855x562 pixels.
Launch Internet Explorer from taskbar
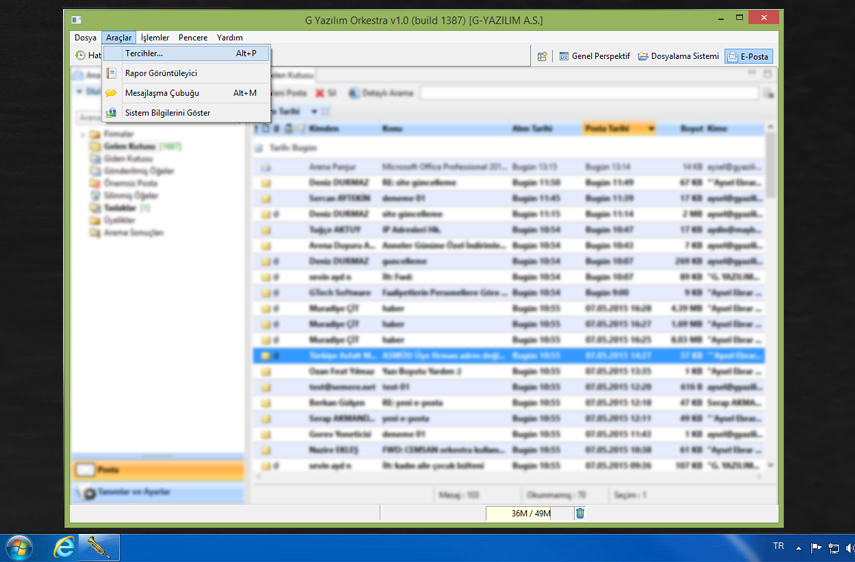click(64, 547)
